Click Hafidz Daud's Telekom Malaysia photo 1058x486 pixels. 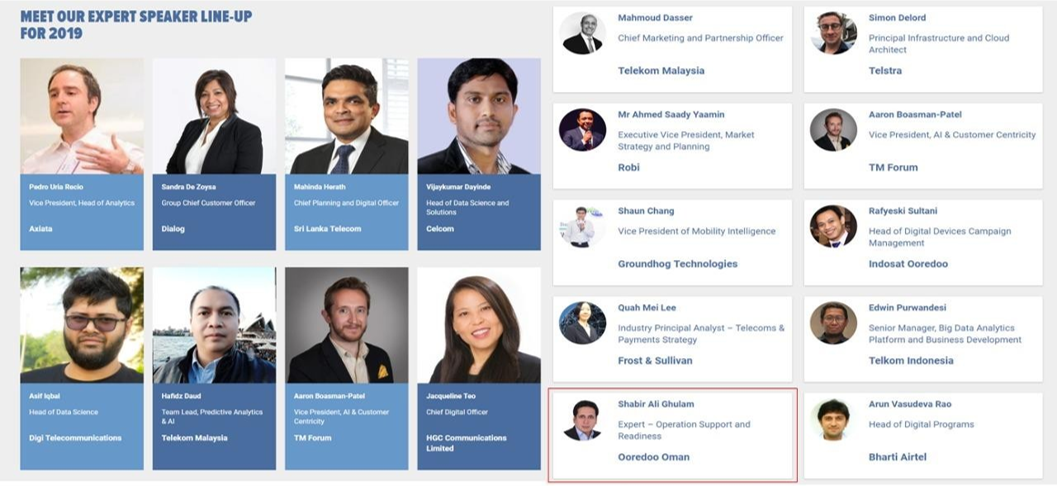pyautogui.click(x=214, y=325)
